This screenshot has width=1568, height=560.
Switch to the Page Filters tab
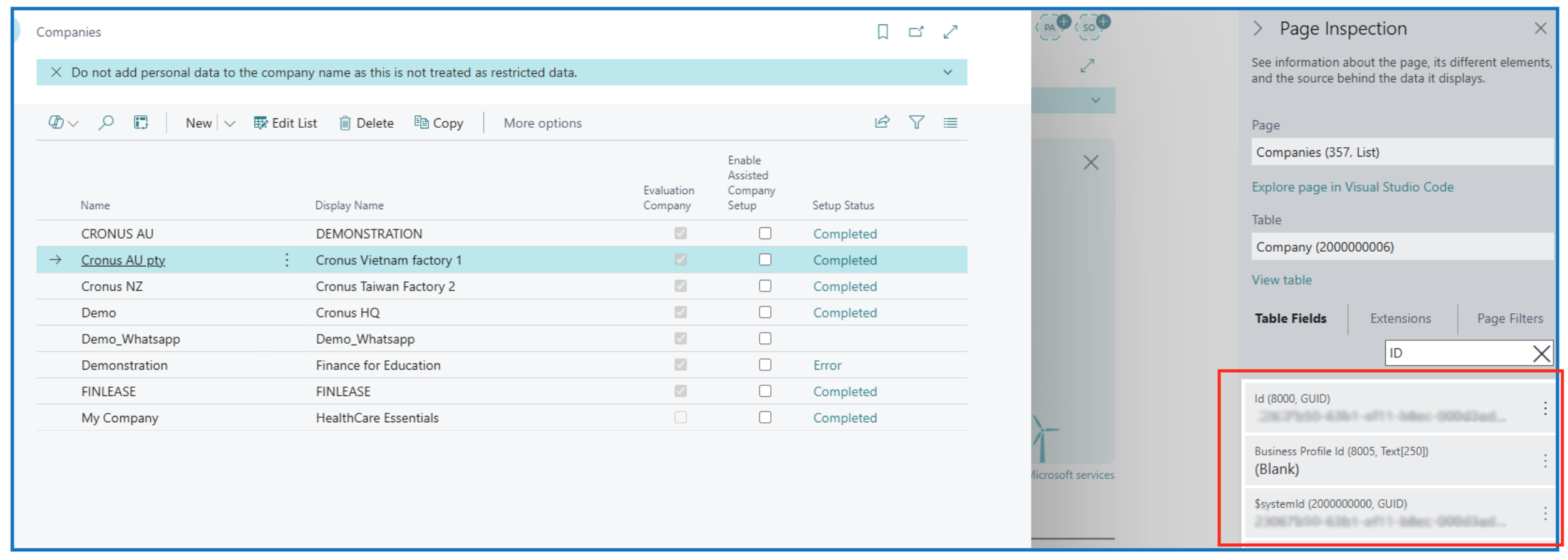point(1509,319)
